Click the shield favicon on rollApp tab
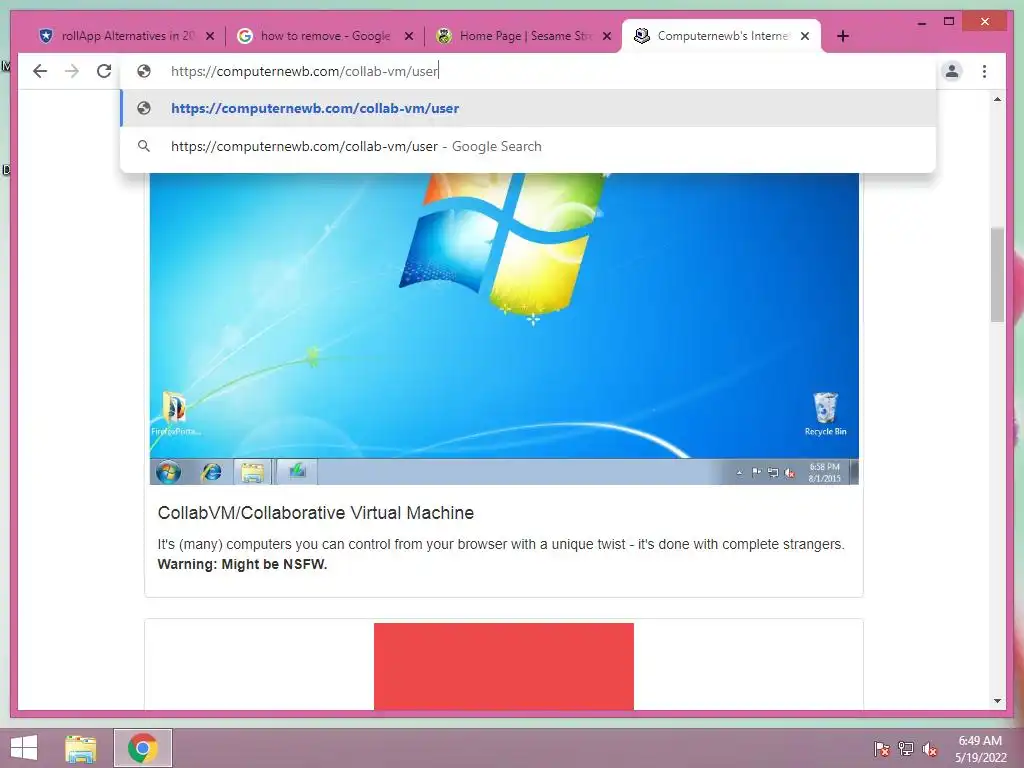Image resolution: width=1024 pixels, height=768 pixels. [46, 36]
